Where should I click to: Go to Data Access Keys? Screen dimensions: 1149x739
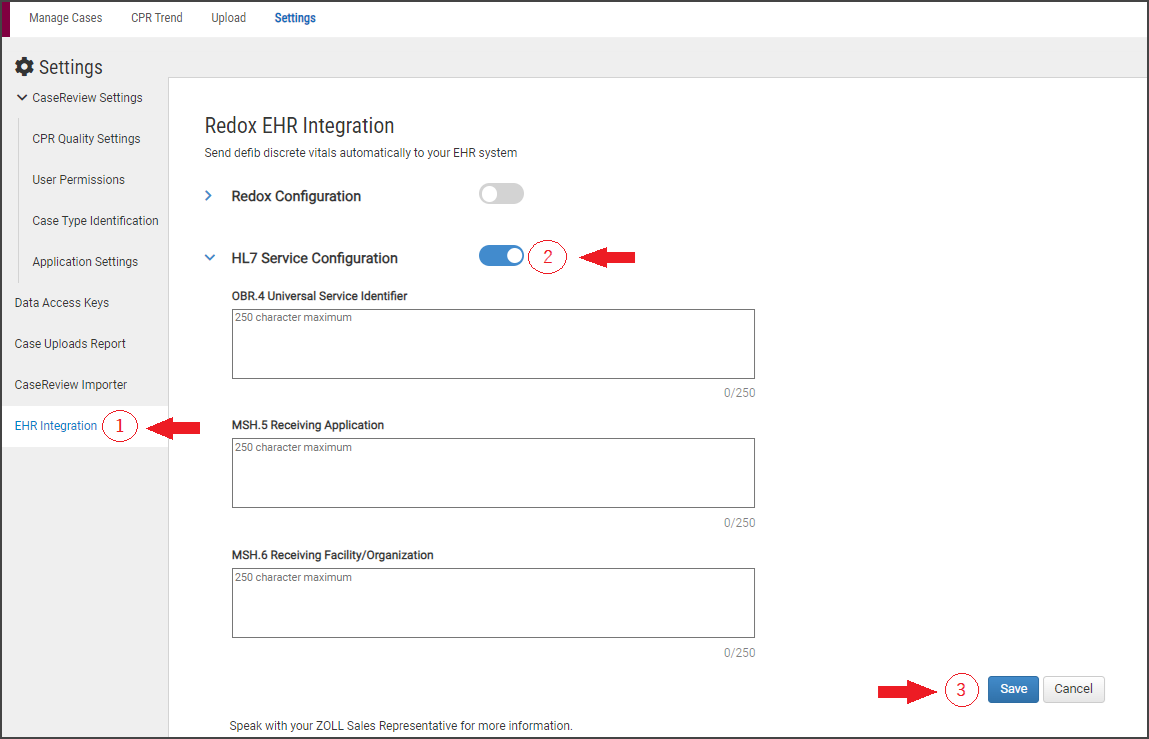62,303
